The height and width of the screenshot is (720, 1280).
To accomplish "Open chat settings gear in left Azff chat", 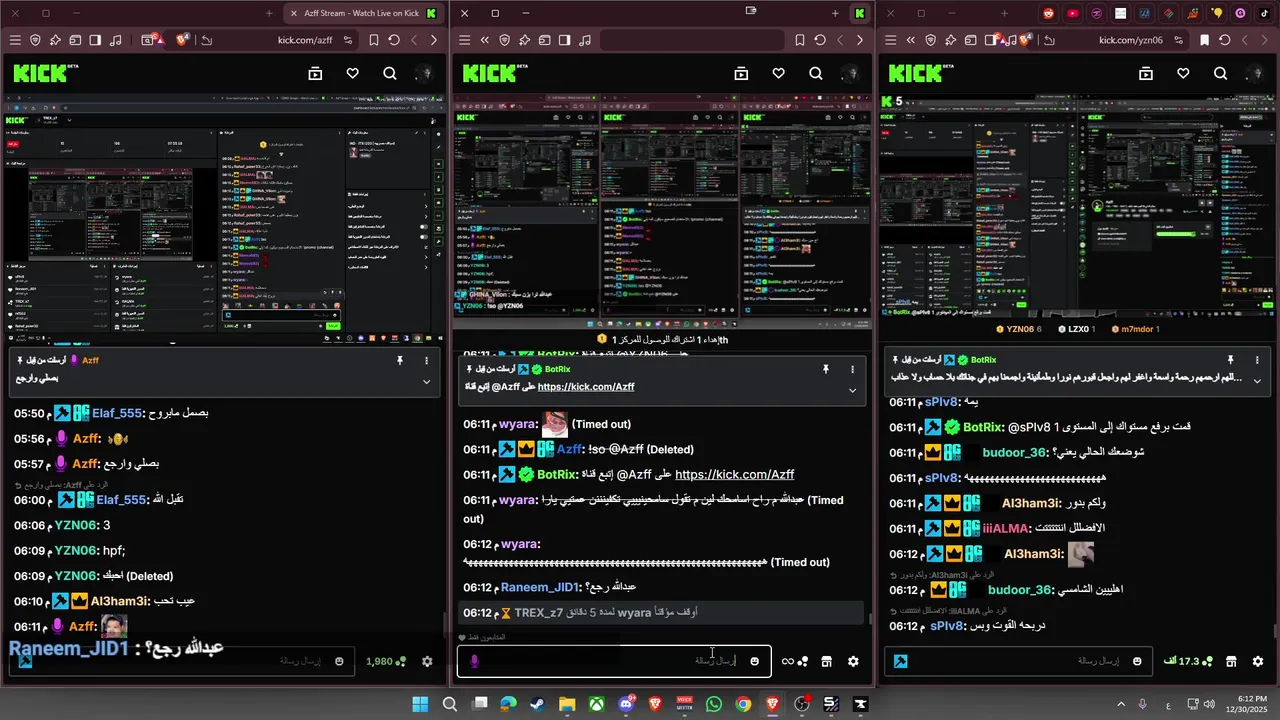I will 427,661.
